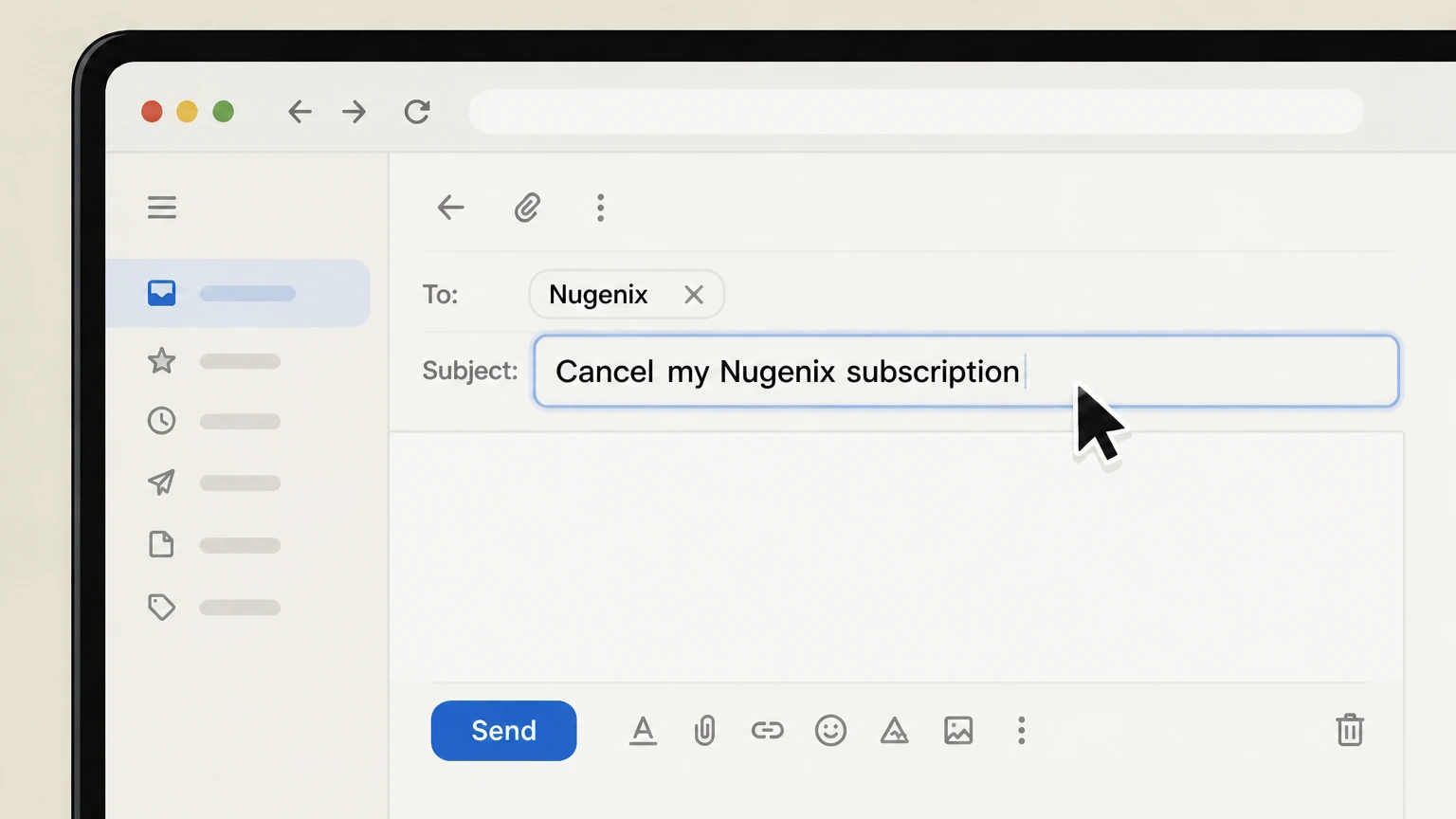
Task: Click the top paperclip attach icon
Action: point(527,207)
